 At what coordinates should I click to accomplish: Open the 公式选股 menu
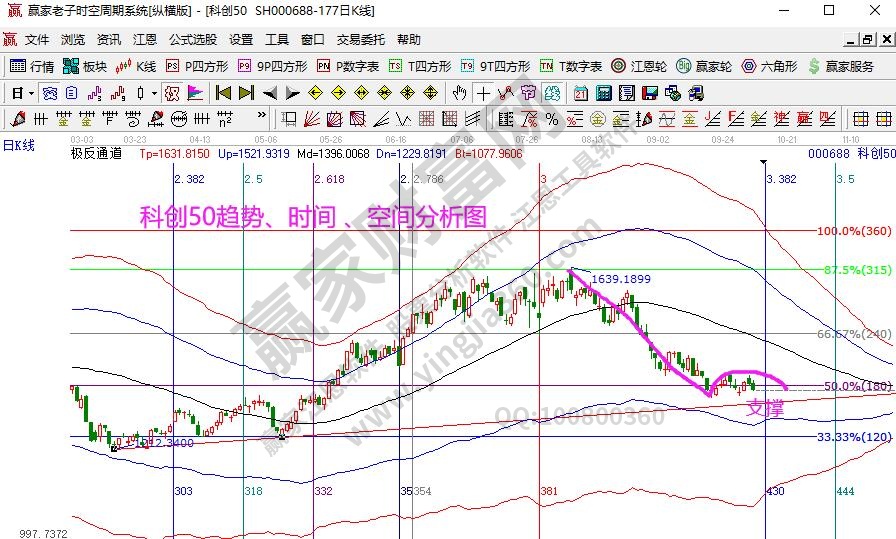pyautogui.click(x=192, y=40)
